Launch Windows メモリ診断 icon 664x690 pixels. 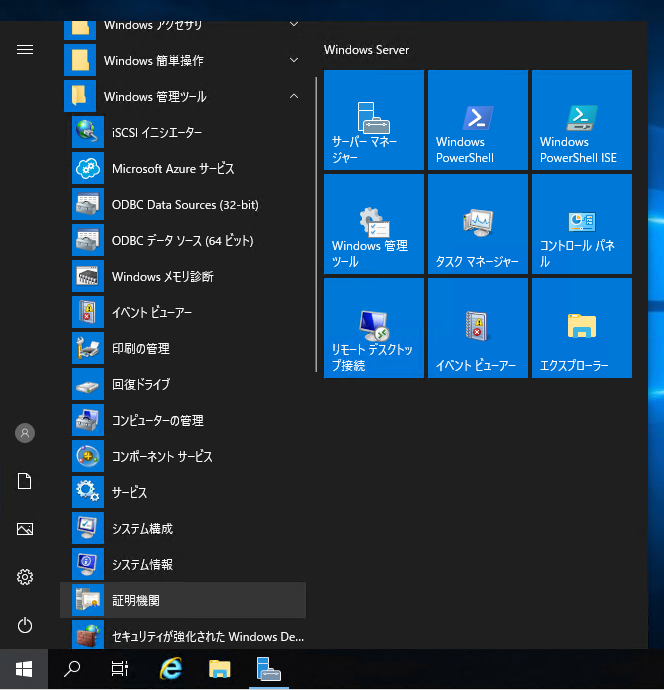click(x=88, y=276)
